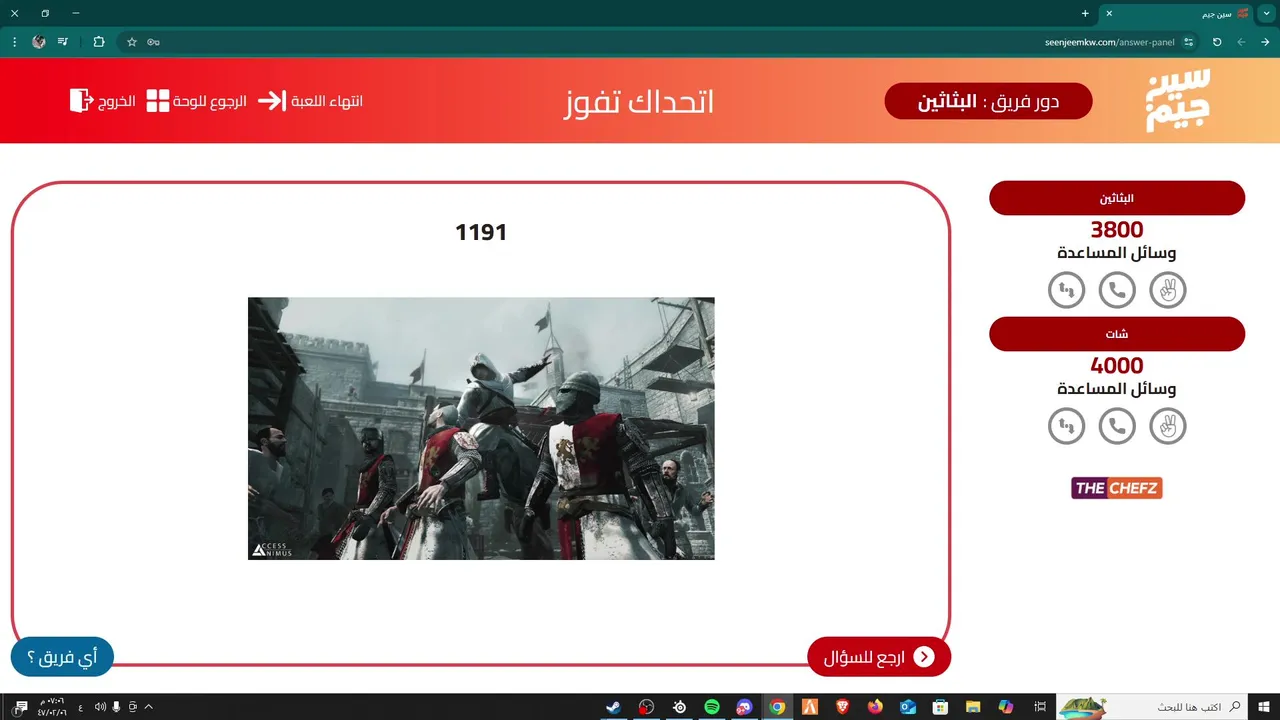Click the password key icon in address bar
1280x720 pixels.
[x=153, y=42]
